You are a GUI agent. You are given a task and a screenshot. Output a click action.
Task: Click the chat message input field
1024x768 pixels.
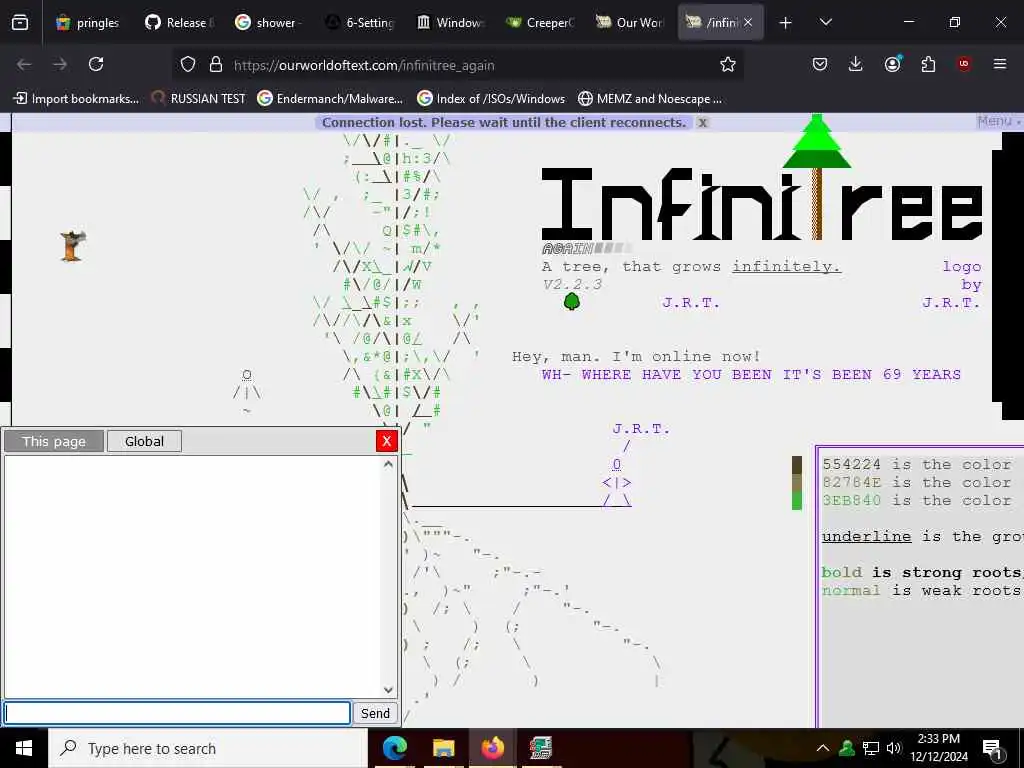(177, 713)
